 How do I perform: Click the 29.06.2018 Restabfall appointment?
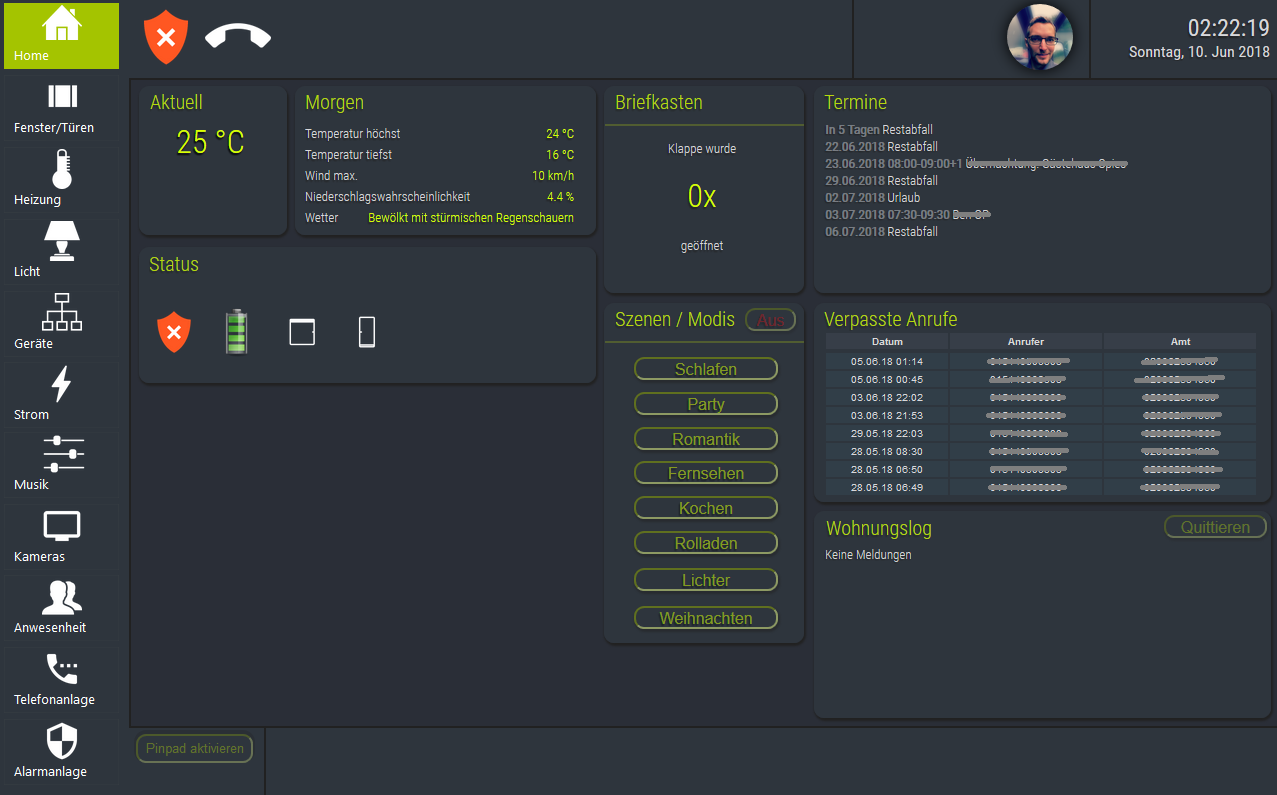pyautogui.click(x=881, y=181)
